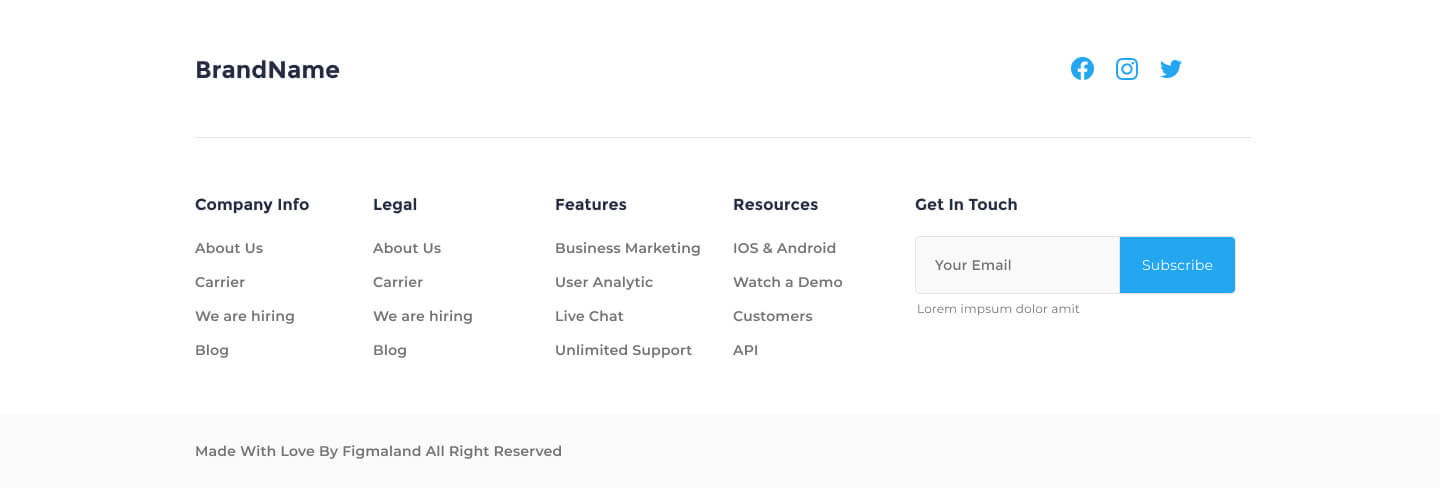Screen dimensions: 1440x488
Task: Go to Blog under Legal
Action: 390,350
